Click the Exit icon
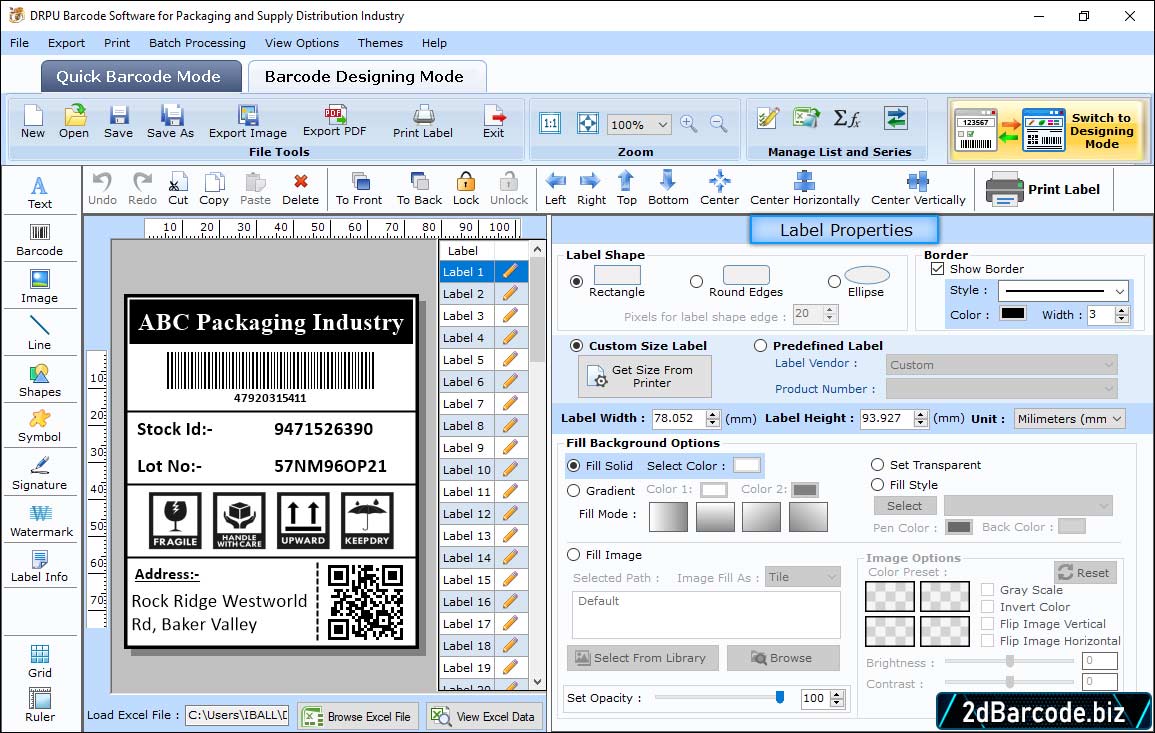 coord(494,122)
